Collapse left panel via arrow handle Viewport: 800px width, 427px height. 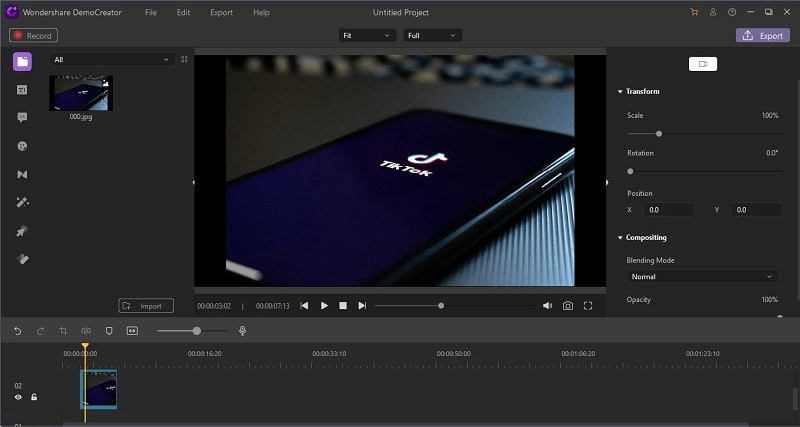(193, 182)
